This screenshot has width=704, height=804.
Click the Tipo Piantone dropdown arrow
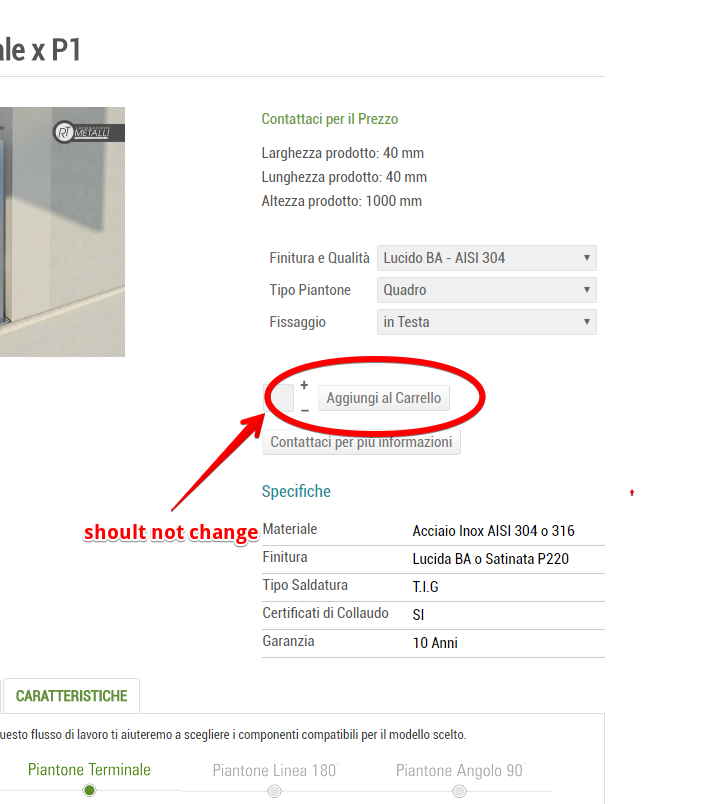(587, 290)
